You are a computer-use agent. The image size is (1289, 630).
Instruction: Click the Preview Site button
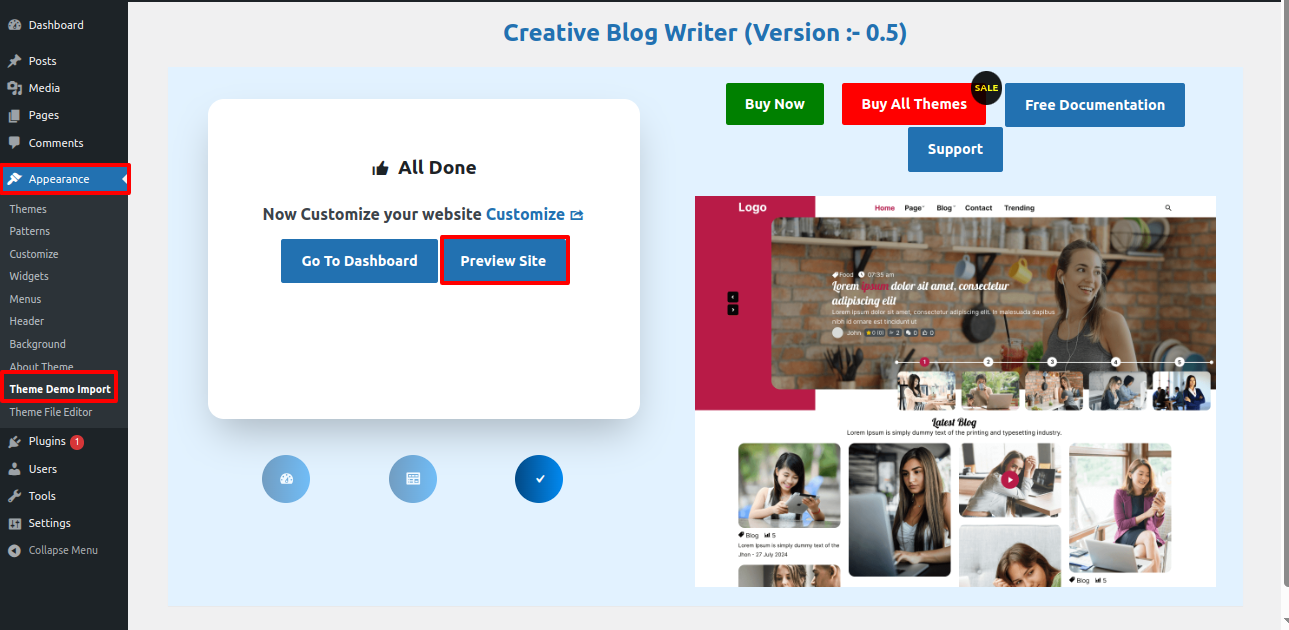(504, 261)
